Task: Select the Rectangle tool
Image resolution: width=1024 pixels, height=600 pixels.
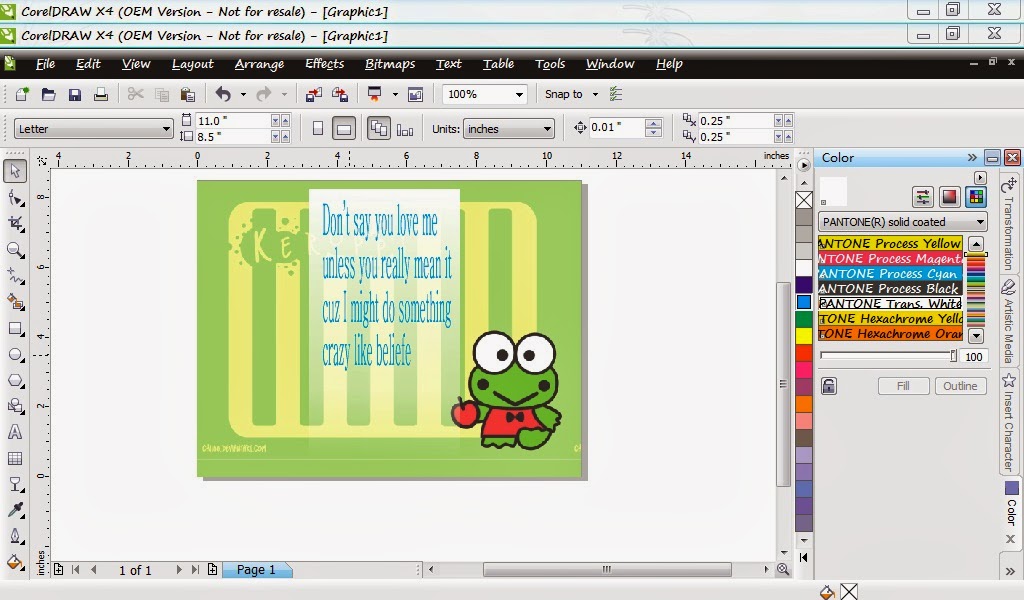Action: pyautogui.click(x=15, y=328)
